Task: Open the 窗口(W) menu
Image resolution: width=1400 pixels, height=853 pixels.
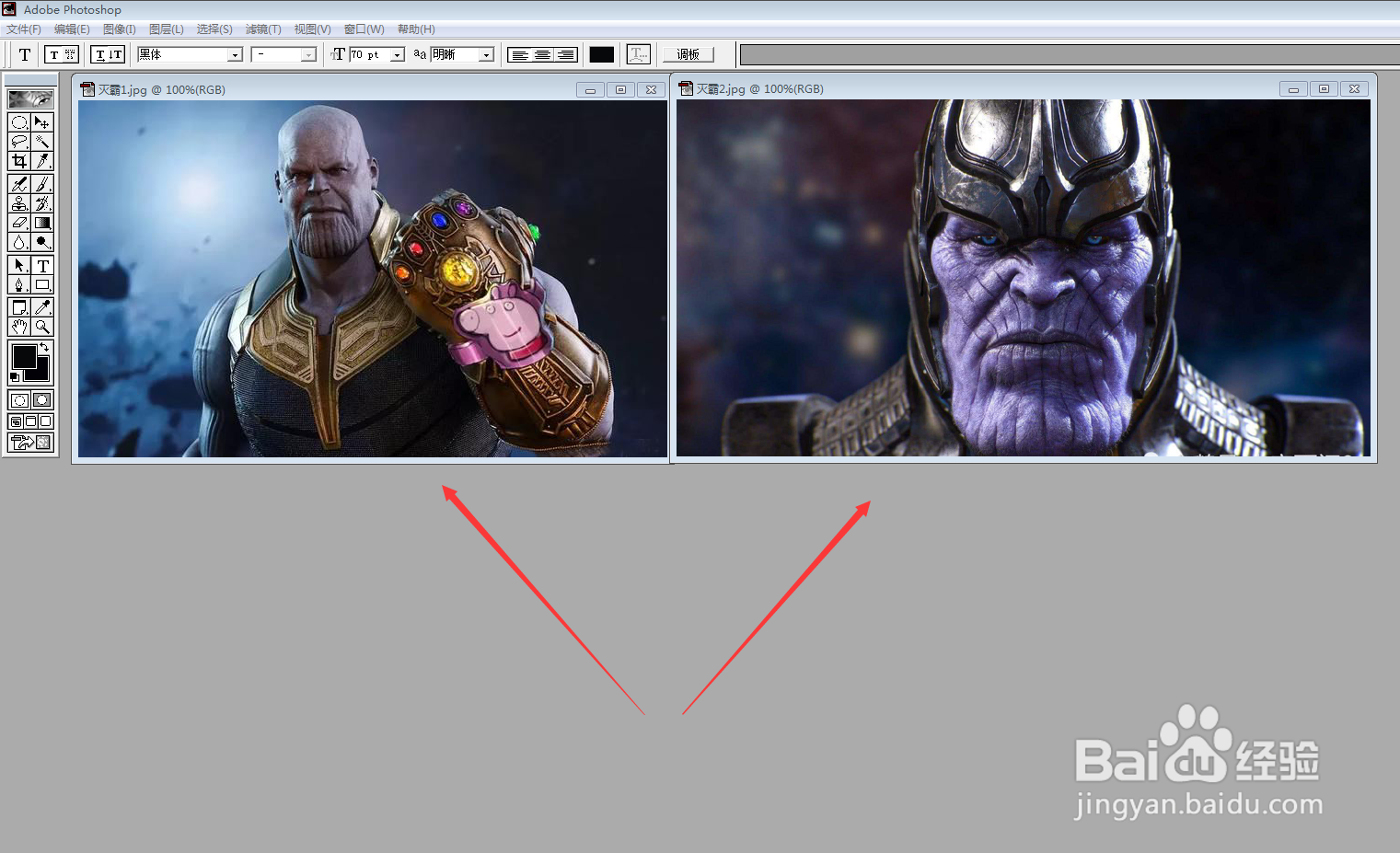Action: [364, 29]
